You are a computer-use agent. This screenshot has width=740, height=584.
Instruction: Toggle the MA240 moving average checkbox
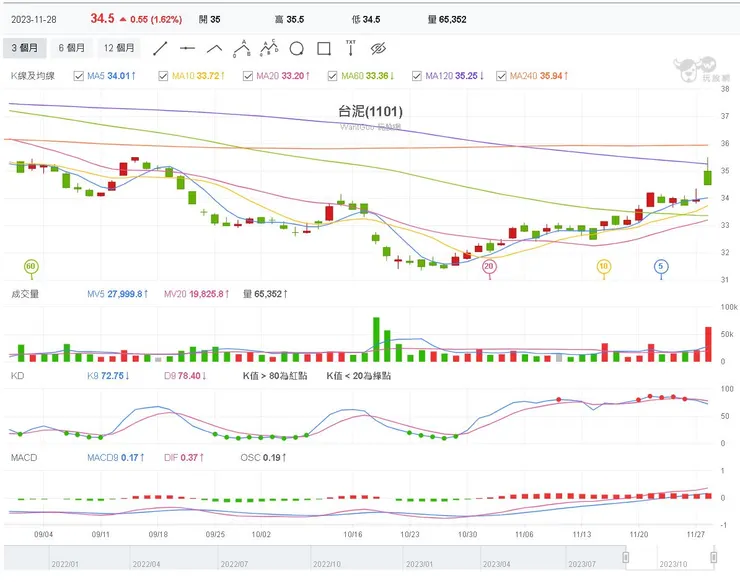point(502,76)
